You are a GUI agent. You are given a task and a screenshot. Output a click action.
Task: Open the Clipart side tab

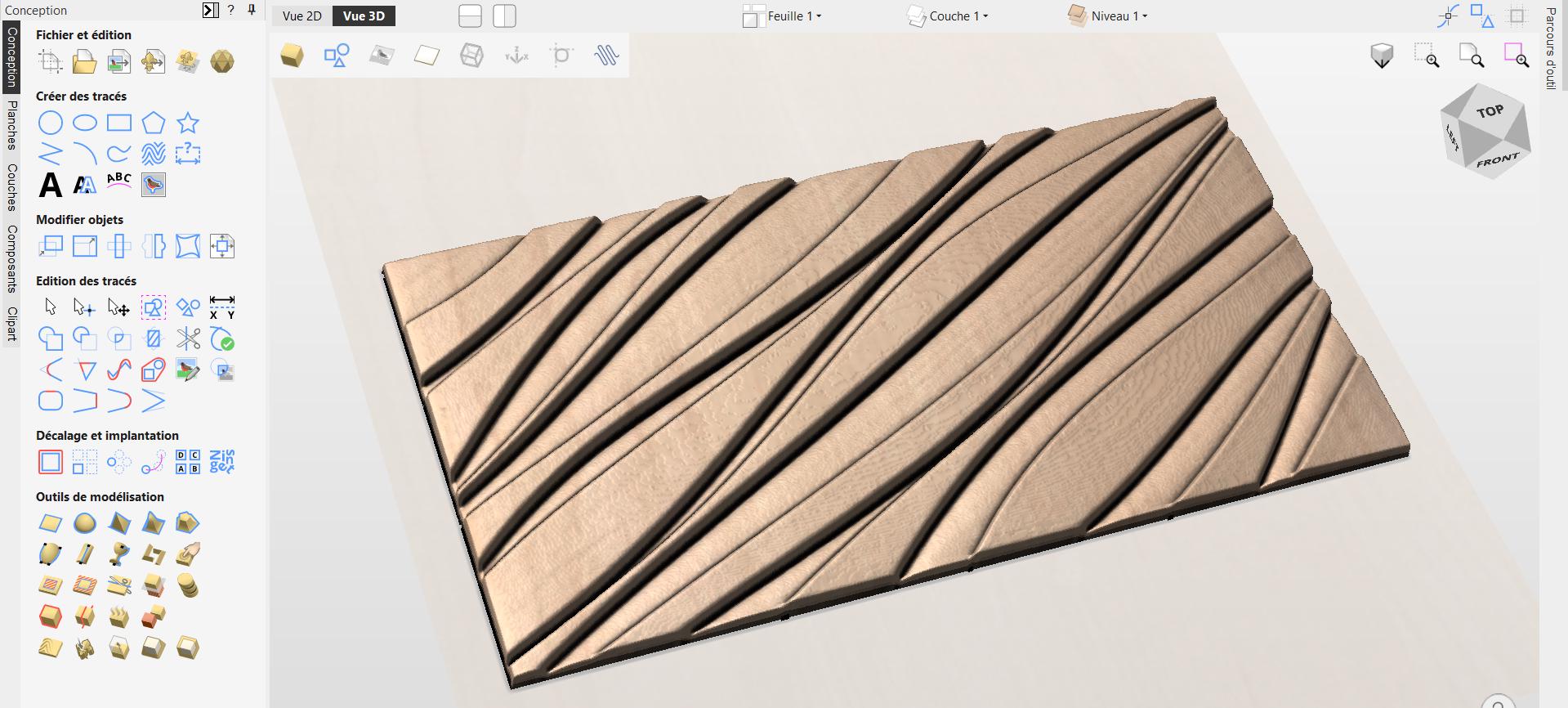point(11,324)
